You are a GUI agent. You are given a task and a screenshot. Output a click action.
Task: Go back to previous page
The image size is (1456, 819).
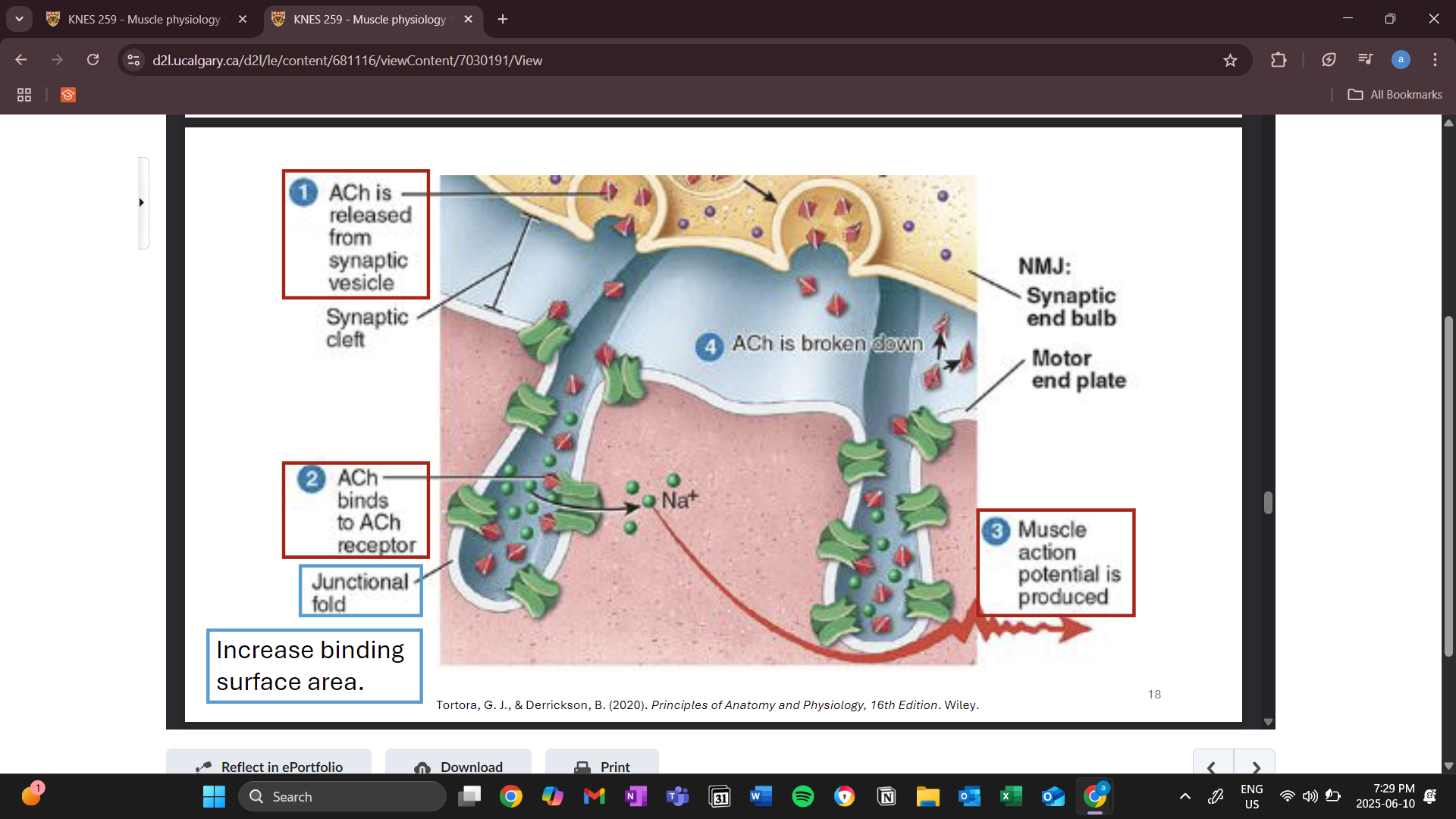pos(21,60)
